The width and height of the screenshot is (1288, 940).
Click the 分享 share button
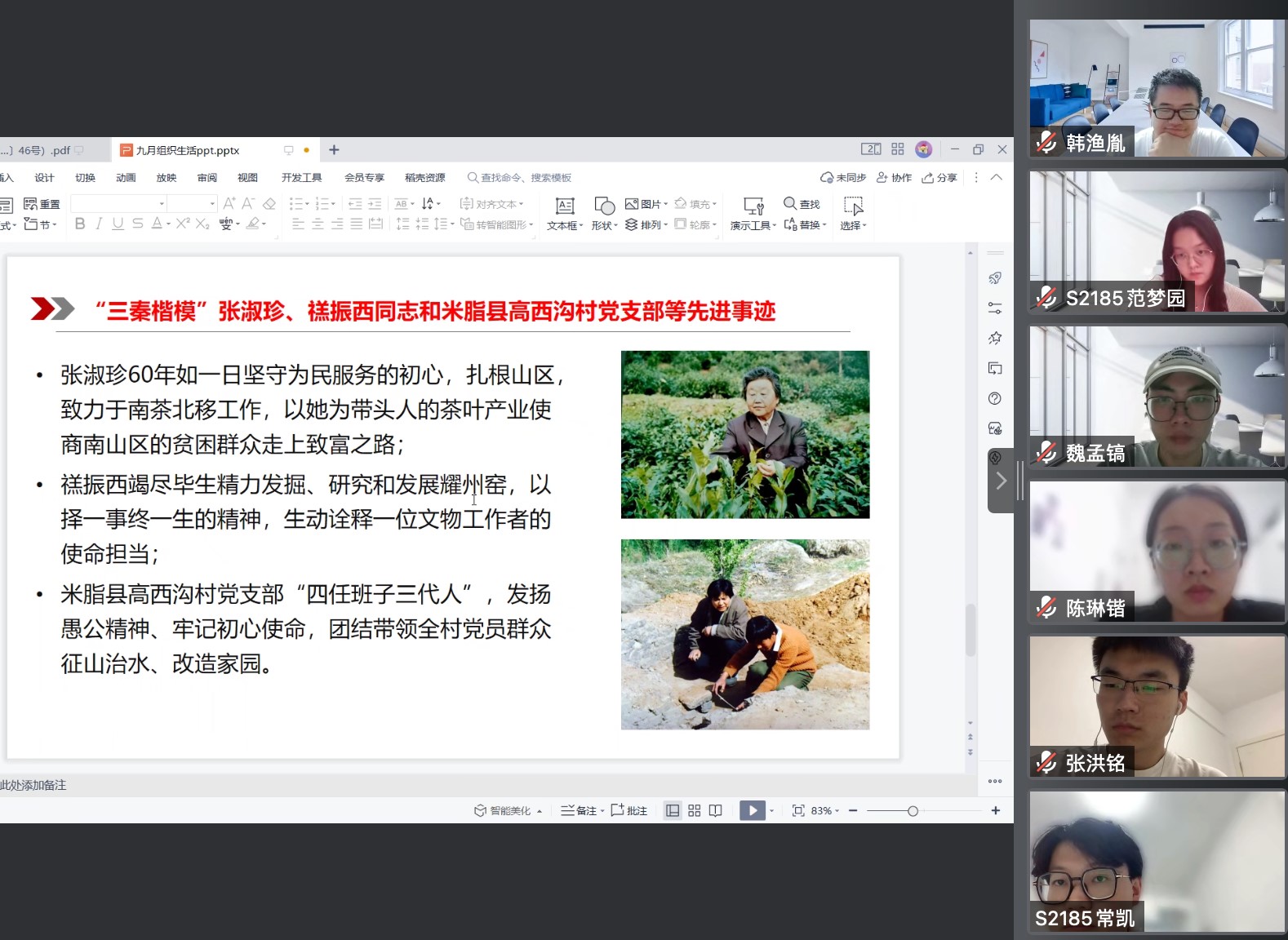(939, 178)
